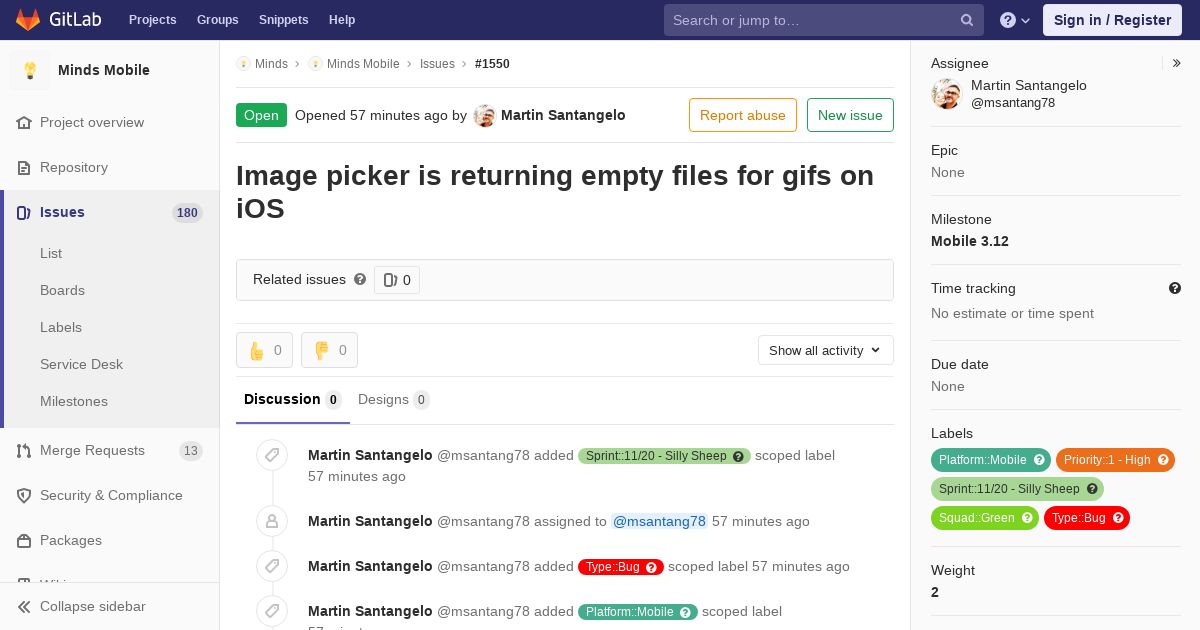Click the Issues sidebar icon

(24, 212)
